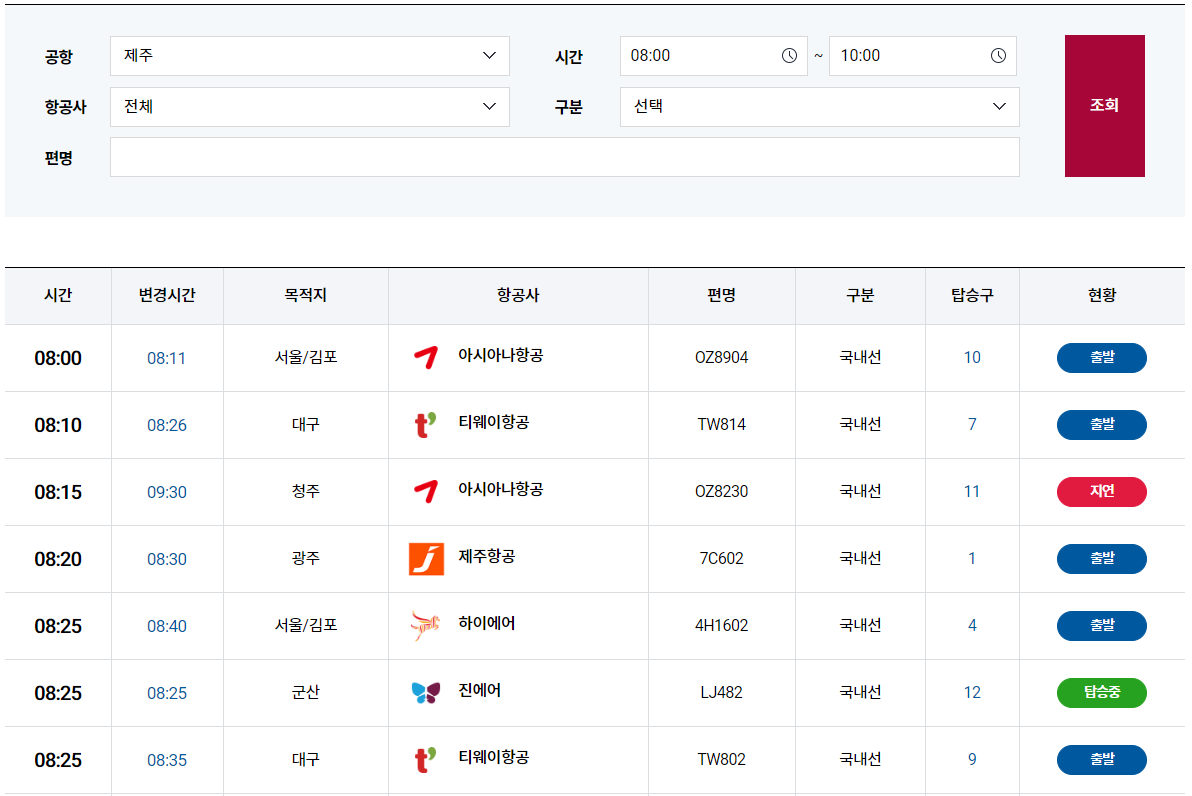
Task: Click the 출발 status badge for TW802
Action: point(1102,760)
